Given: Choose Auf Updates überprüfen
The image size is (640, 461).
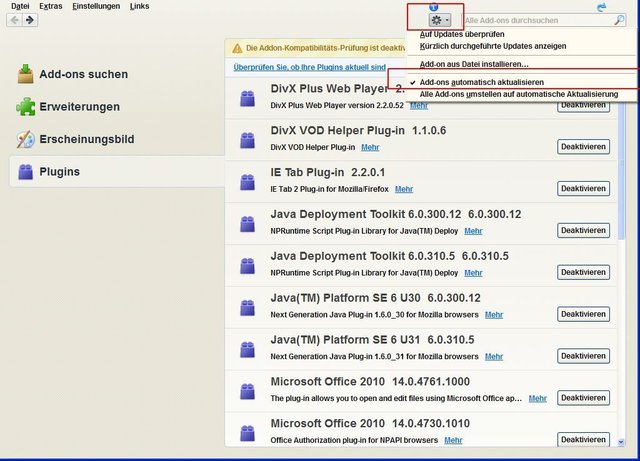Looking at the screenshot, I should (x=462, y=34).
